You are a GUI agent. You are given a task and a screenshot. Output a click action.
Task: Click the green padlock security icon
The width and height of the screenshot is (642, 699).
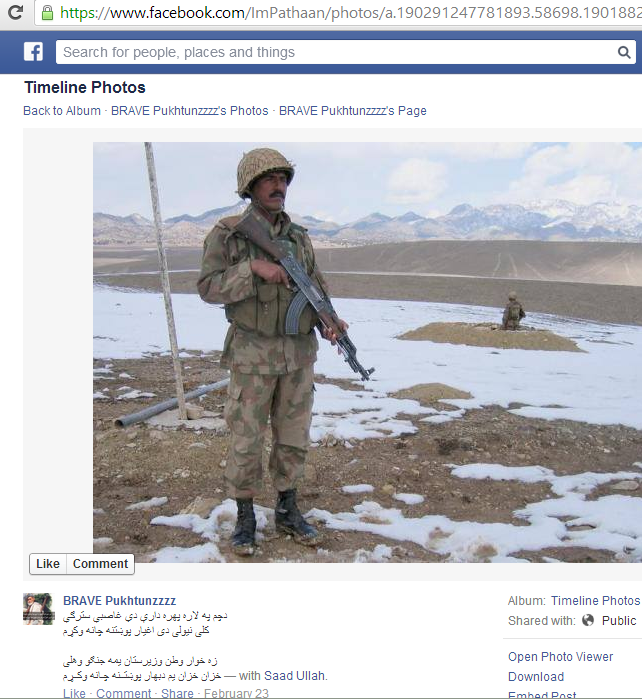47,12
